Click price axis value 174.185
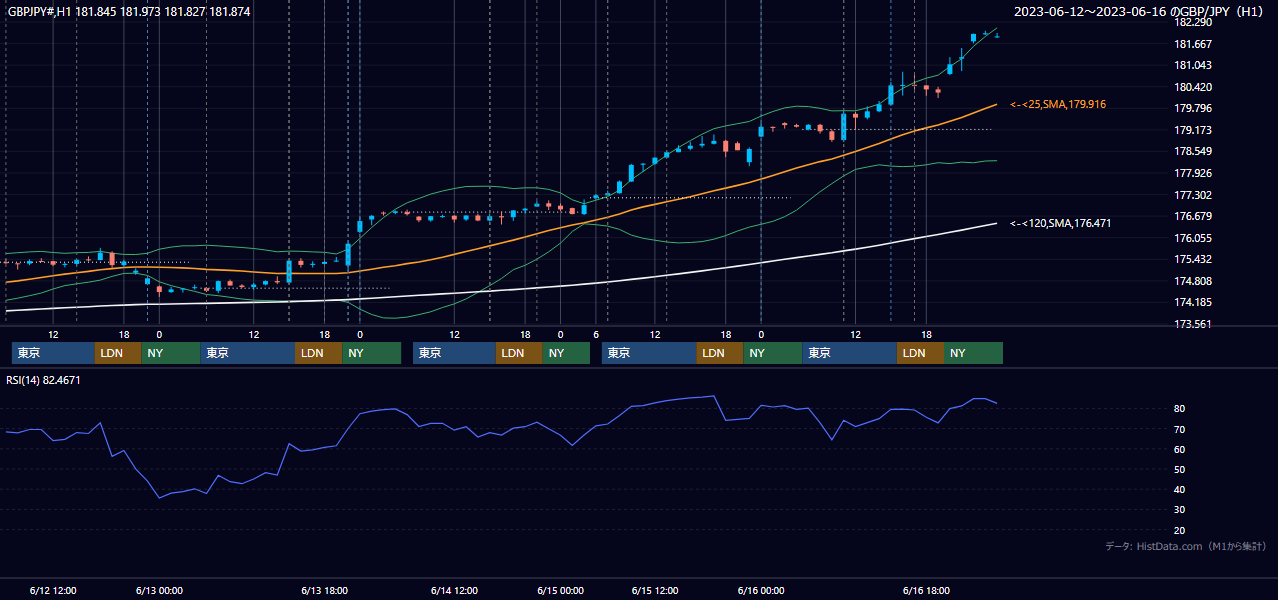1278x600 pixels. 1192,303
